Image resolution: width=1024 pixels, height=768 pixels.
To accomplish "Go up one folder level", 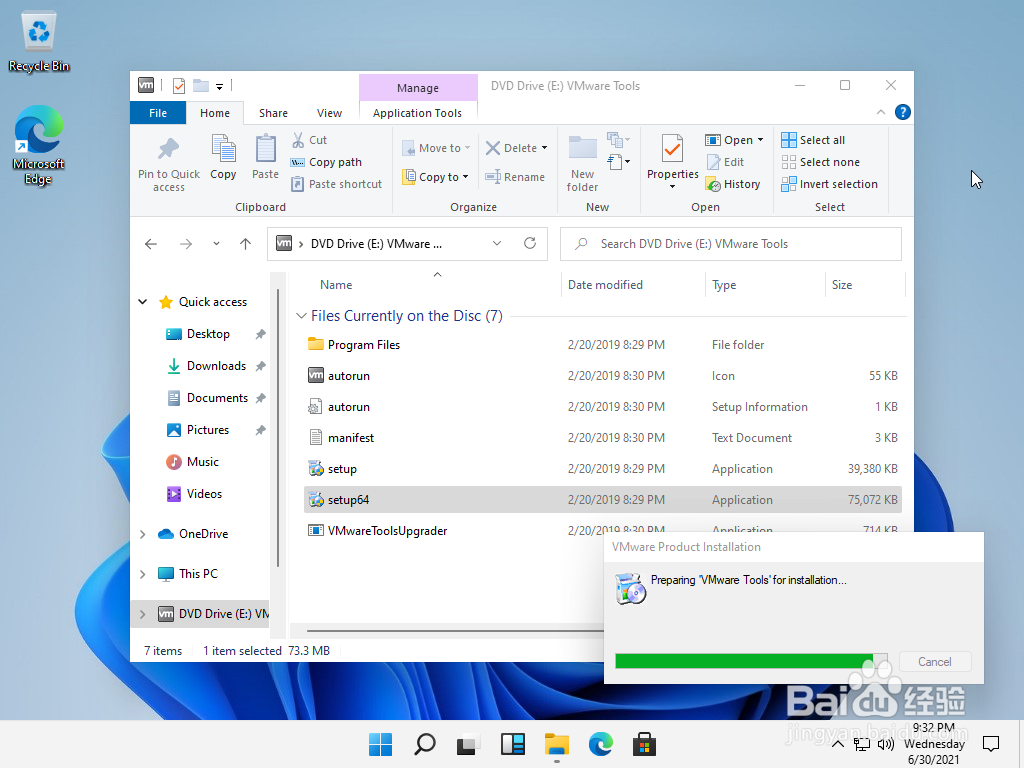I will 246,244.
